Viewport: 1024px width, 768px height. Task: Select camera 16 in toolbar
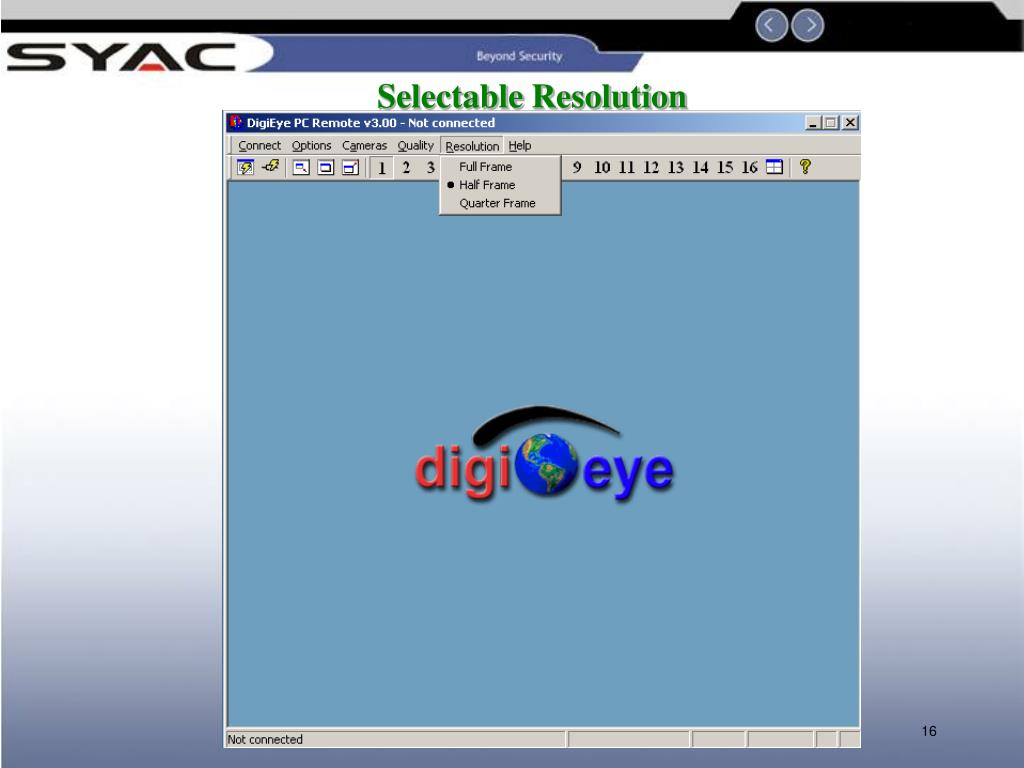tap(749, 167)
